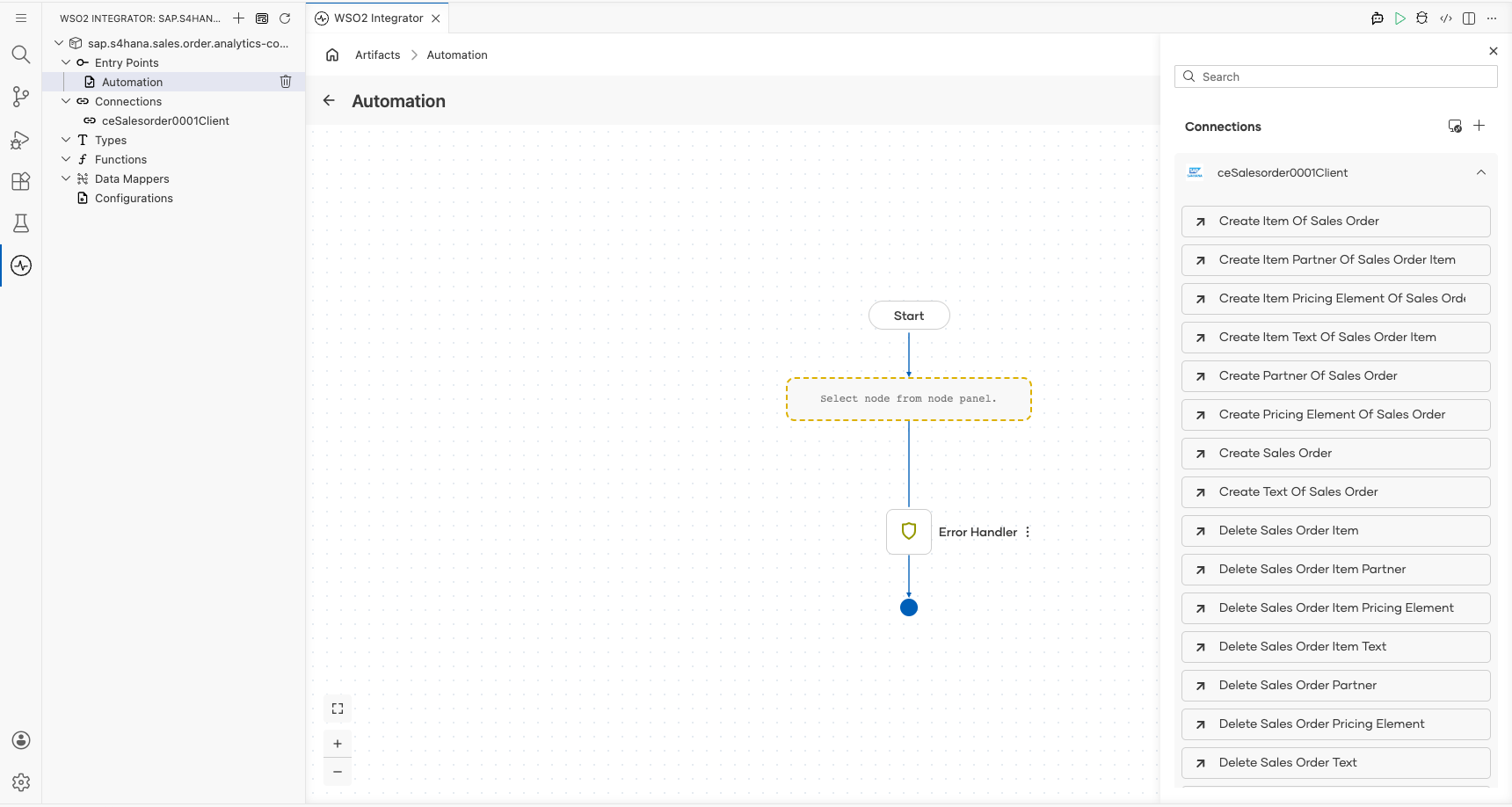
Task: Open the Manage gear settings
Action: [x=21, y=782]
